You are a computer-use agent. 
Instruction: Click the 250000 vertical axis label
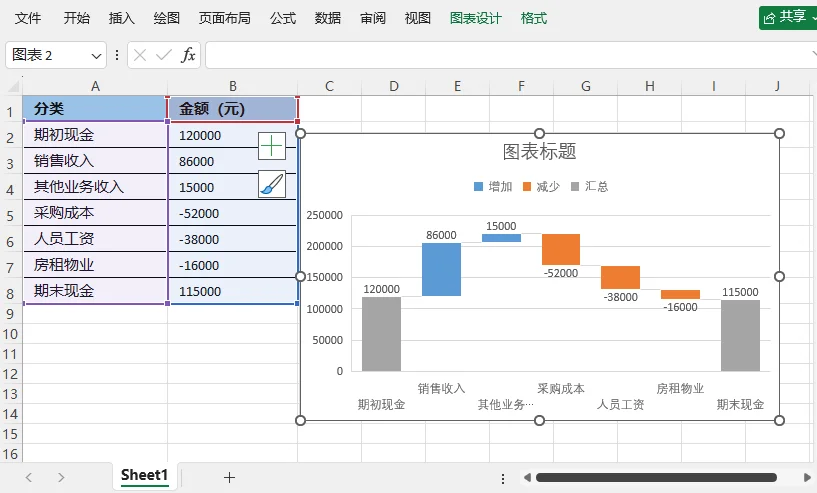[325, 215]
